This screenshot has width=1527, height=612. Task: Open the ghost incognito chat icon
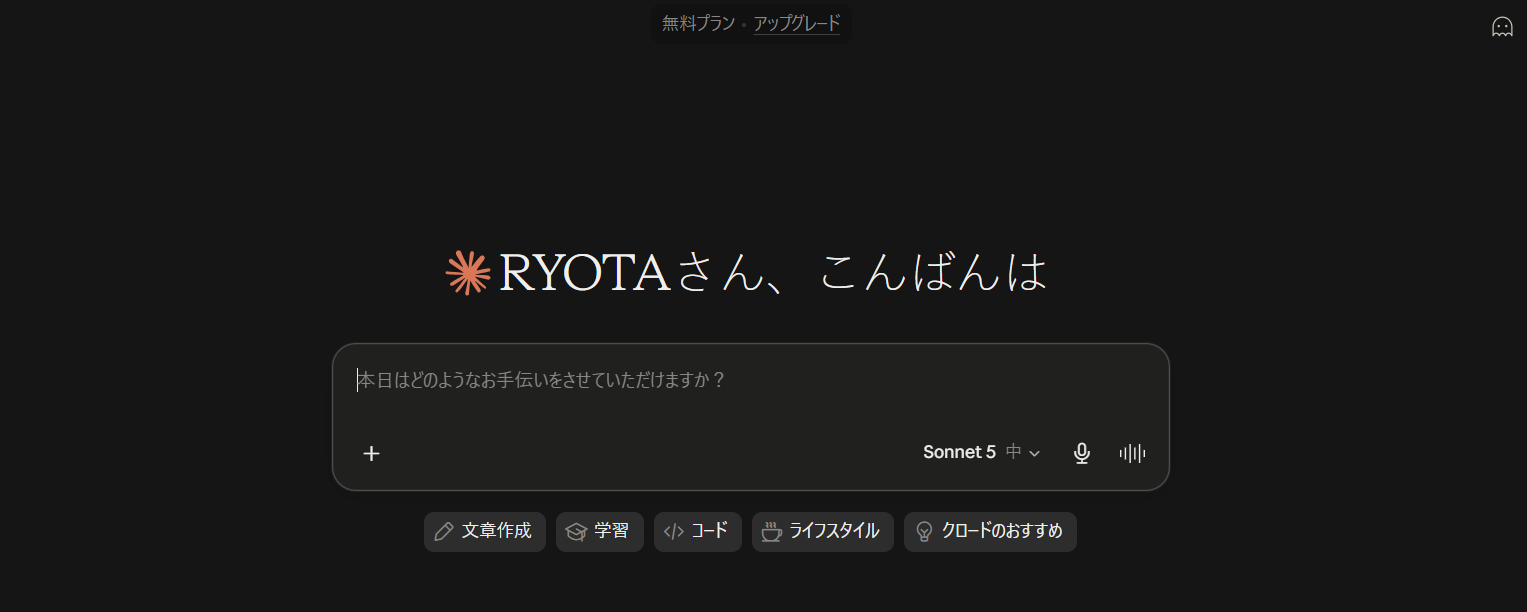point(1502,27)
